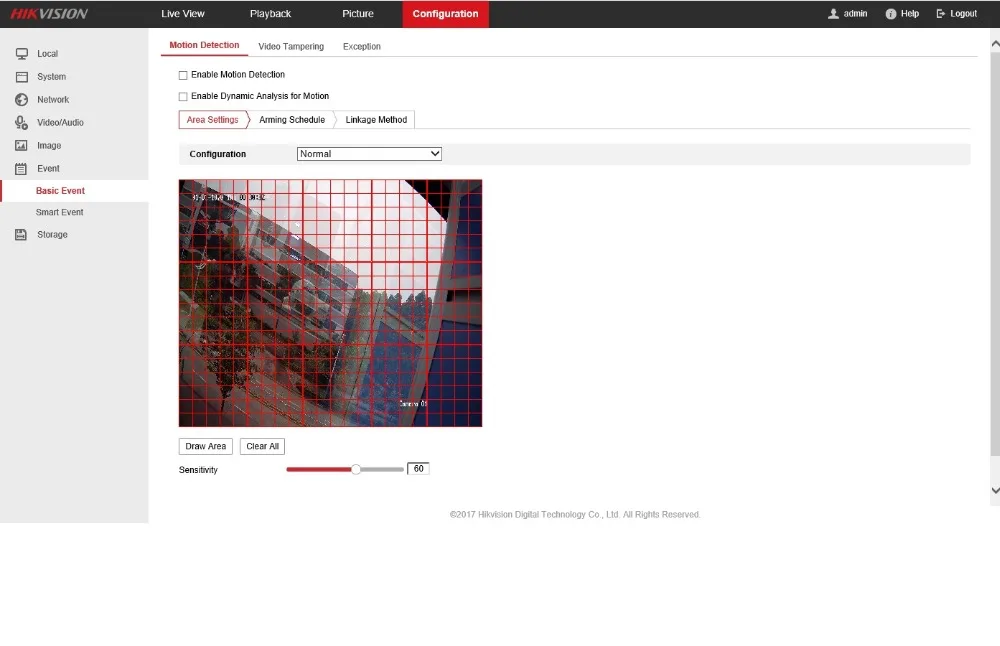Open the Configuration Normal dropdown
The width and height of the screenshot is (1000, 646).
[369, 154]
